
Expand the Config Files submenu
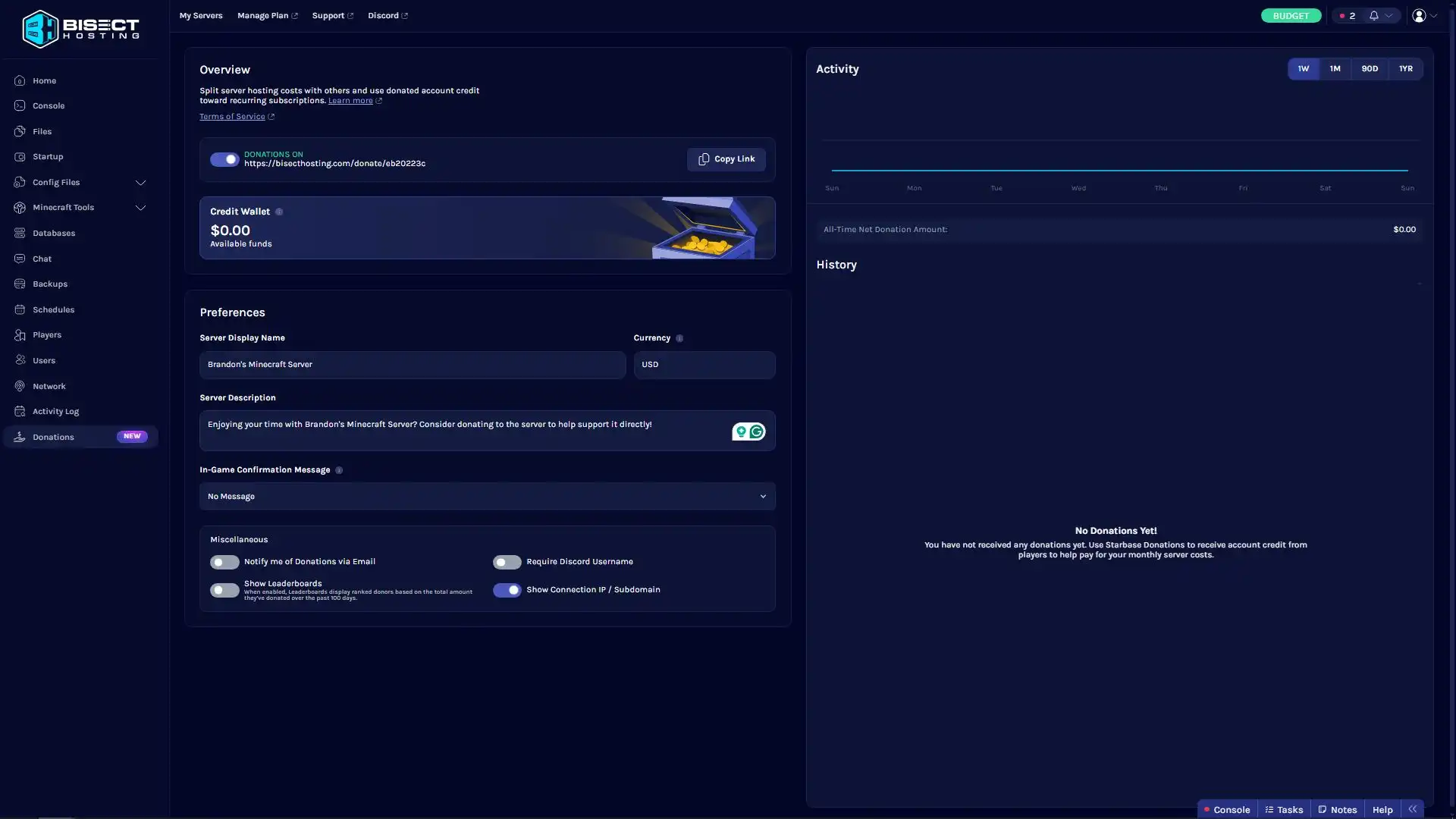[x=140, y=183]
